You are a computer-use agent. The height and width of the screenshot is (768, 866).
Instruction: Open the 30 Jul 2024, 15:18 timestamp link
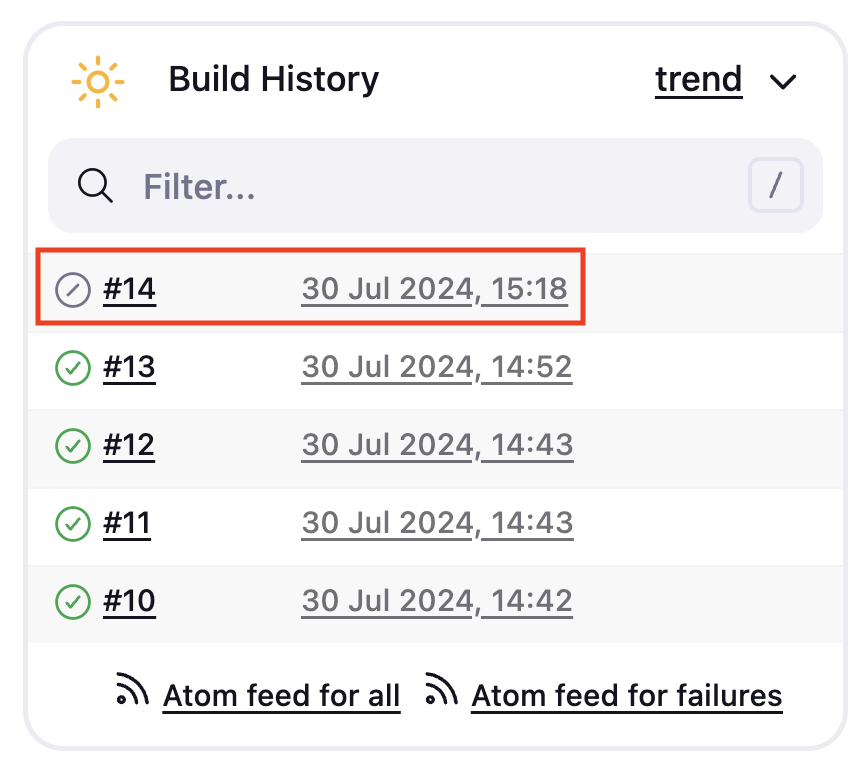[435, 289]
